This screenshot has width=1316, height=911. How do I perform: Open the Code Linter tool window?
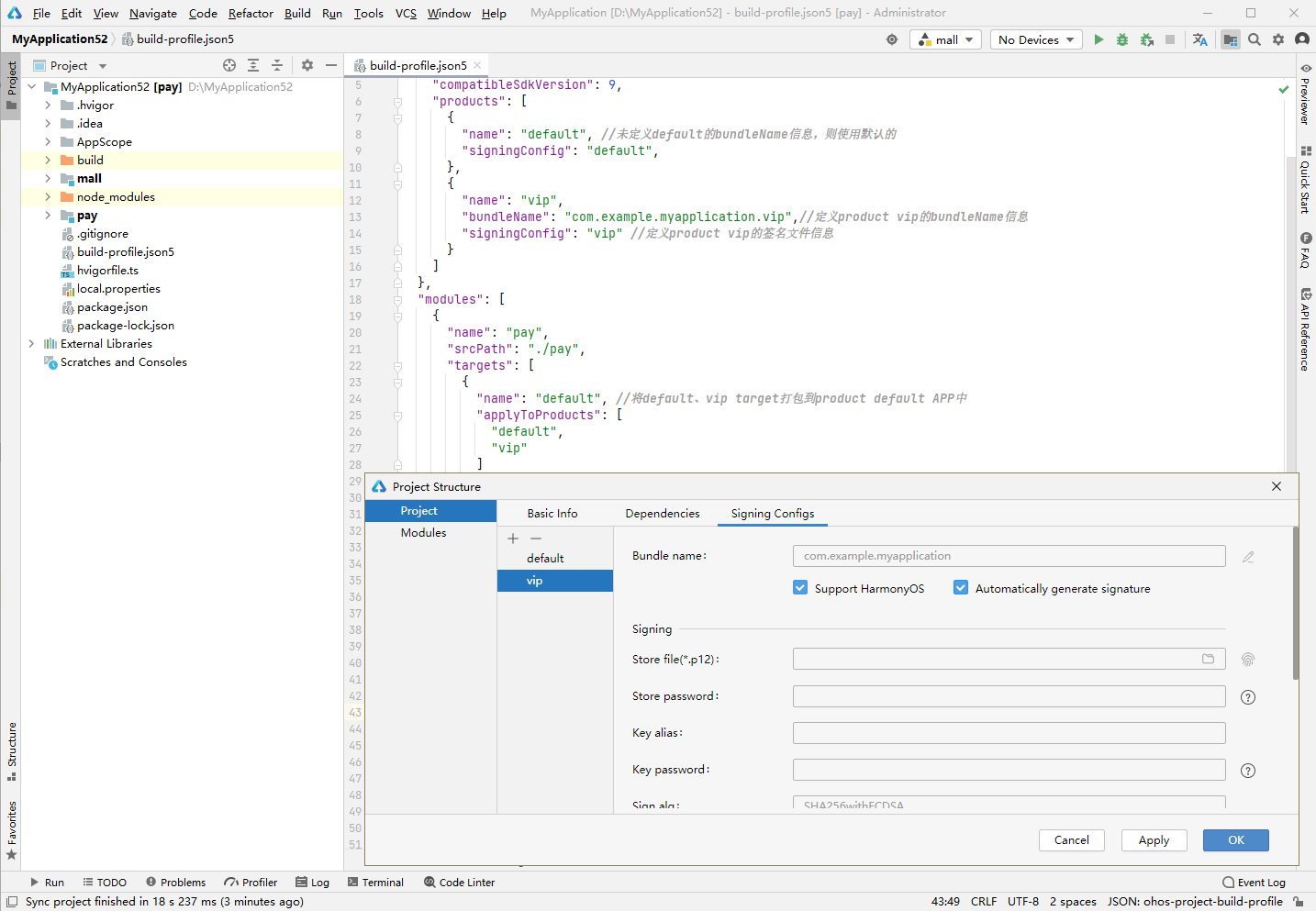[459, 883]
